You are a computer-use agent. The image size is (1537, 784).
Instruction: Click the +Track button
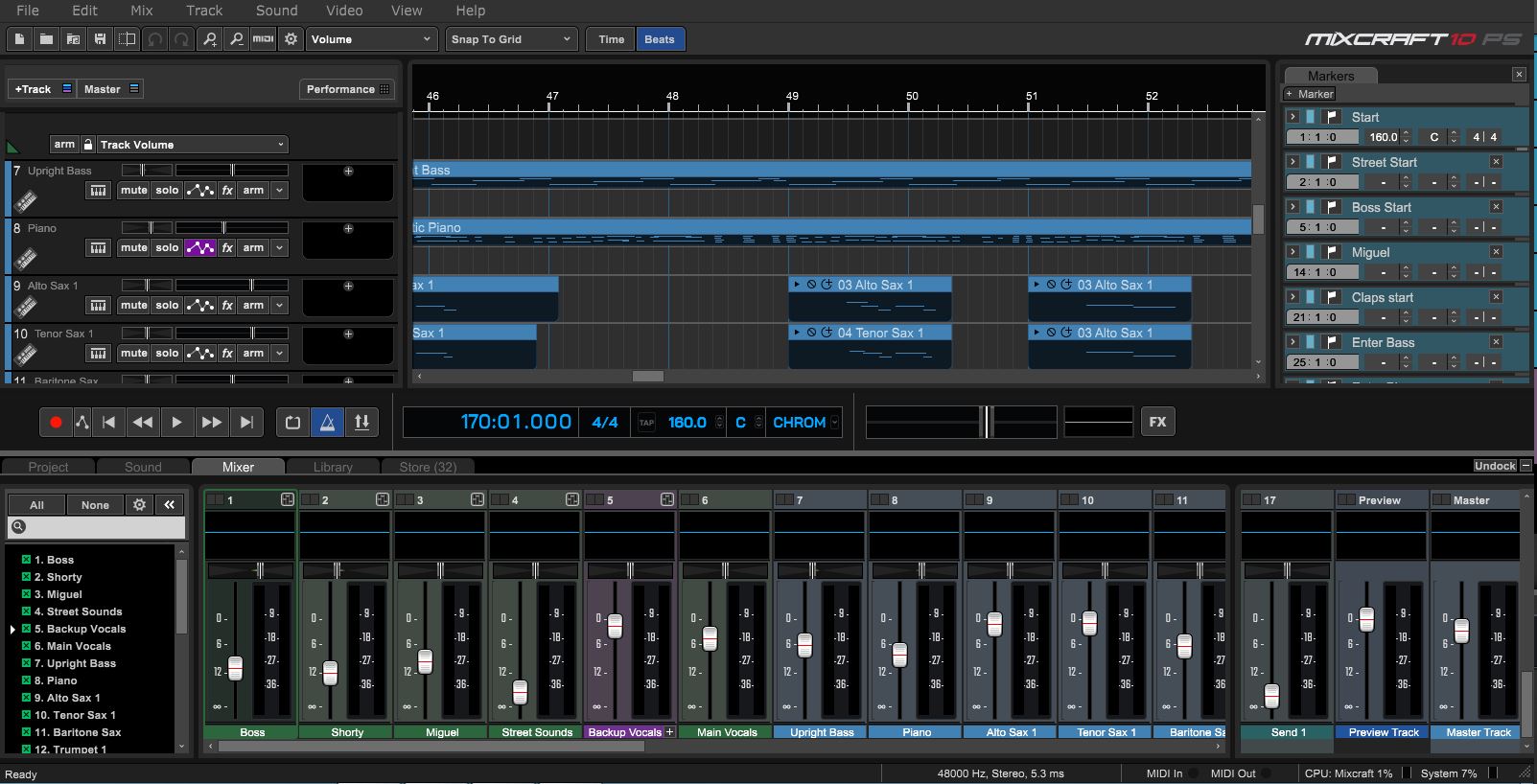click(x=40, y=89)
